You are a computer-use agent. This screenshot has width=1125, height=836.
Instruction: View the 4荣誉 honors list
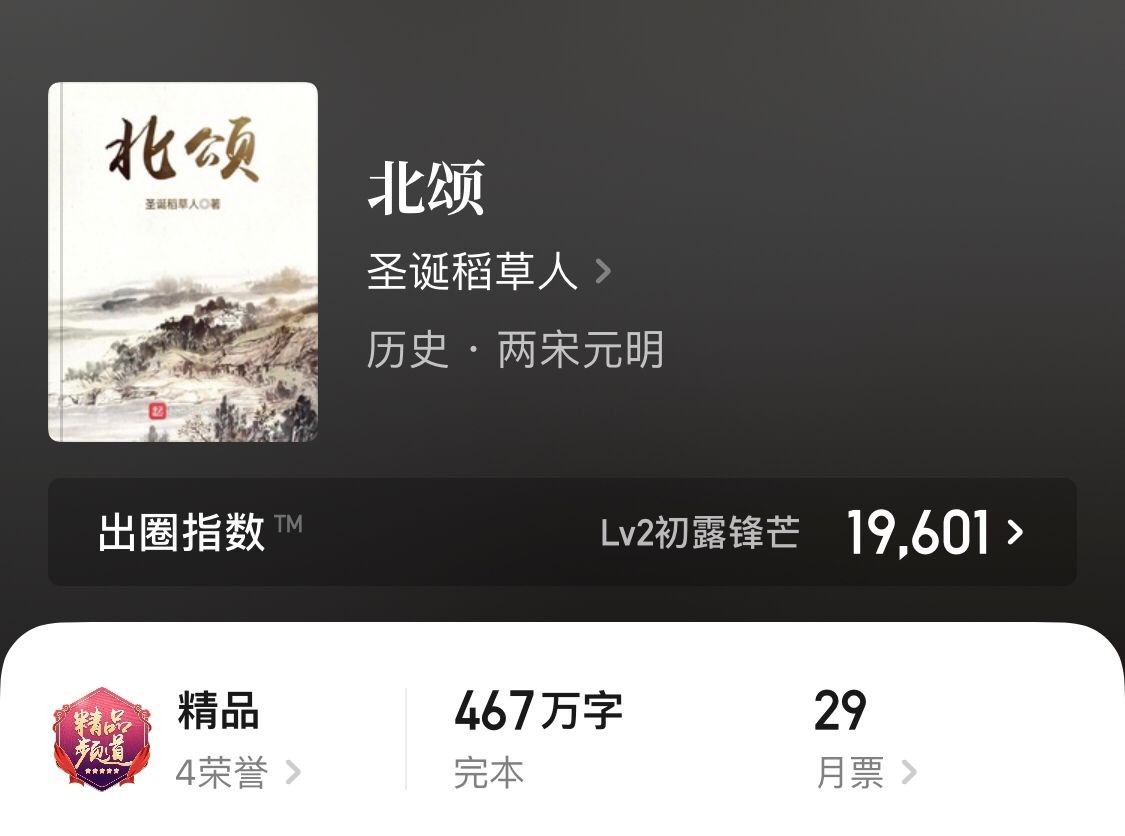222,773
